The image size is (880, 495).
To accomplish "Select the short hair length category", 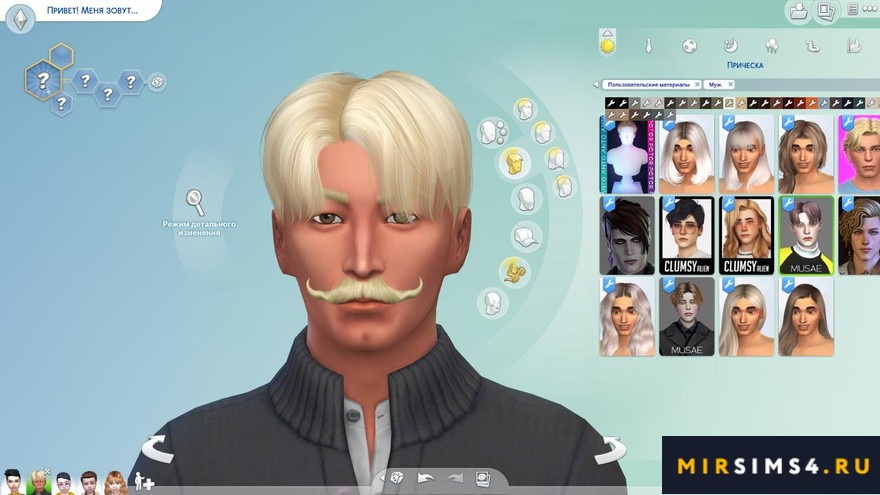I will [x=525, y=109].
